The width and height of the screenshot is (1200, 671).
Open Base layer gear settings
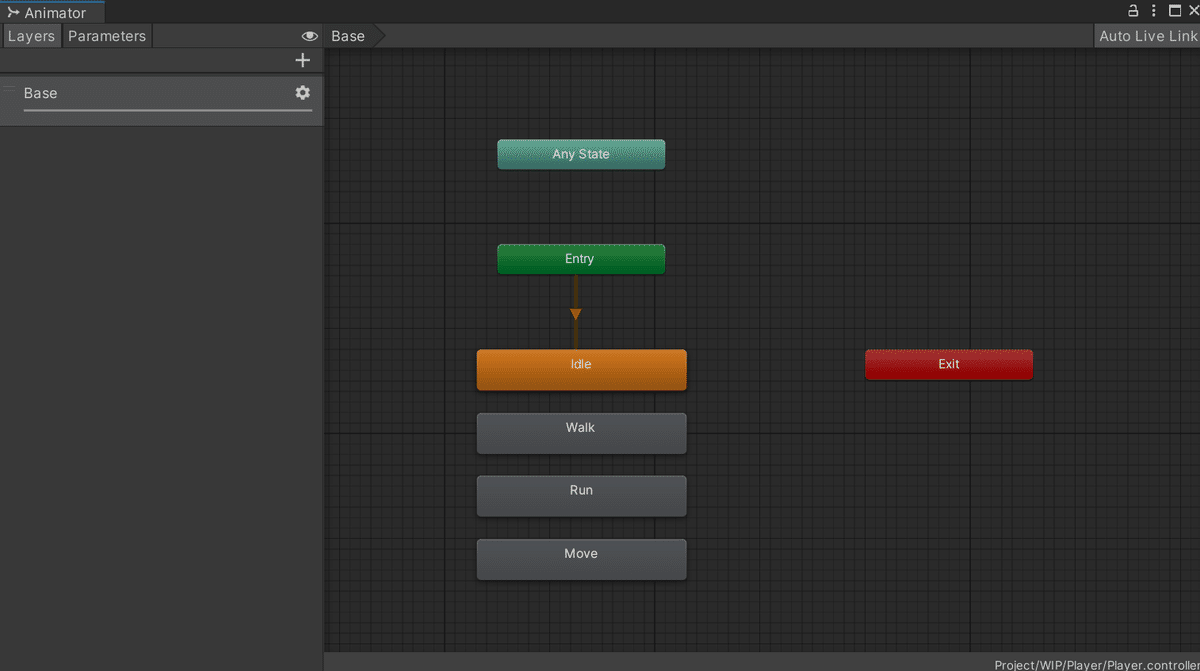click(x=302, y=92)
